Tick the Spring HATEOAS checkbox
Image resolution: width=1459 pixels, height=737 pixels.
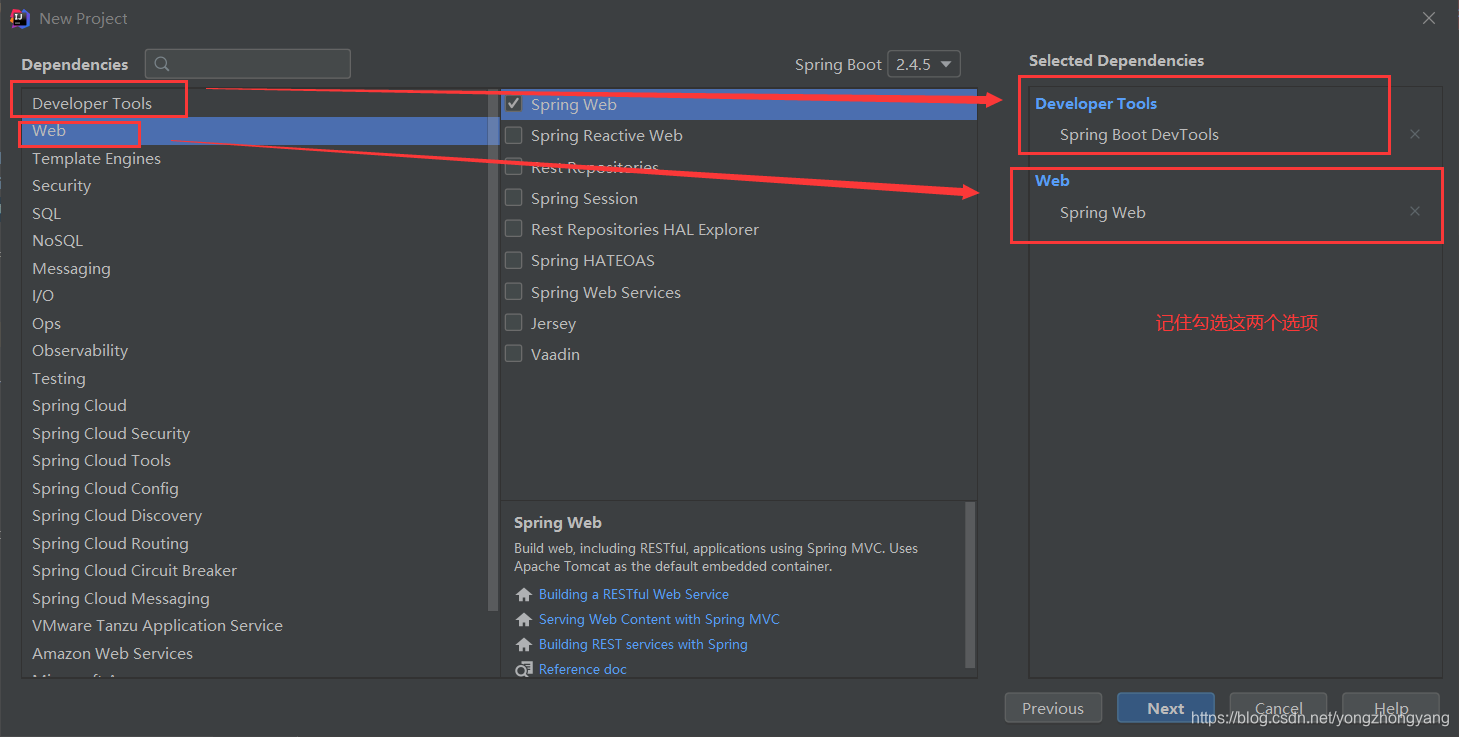[514, 260]
